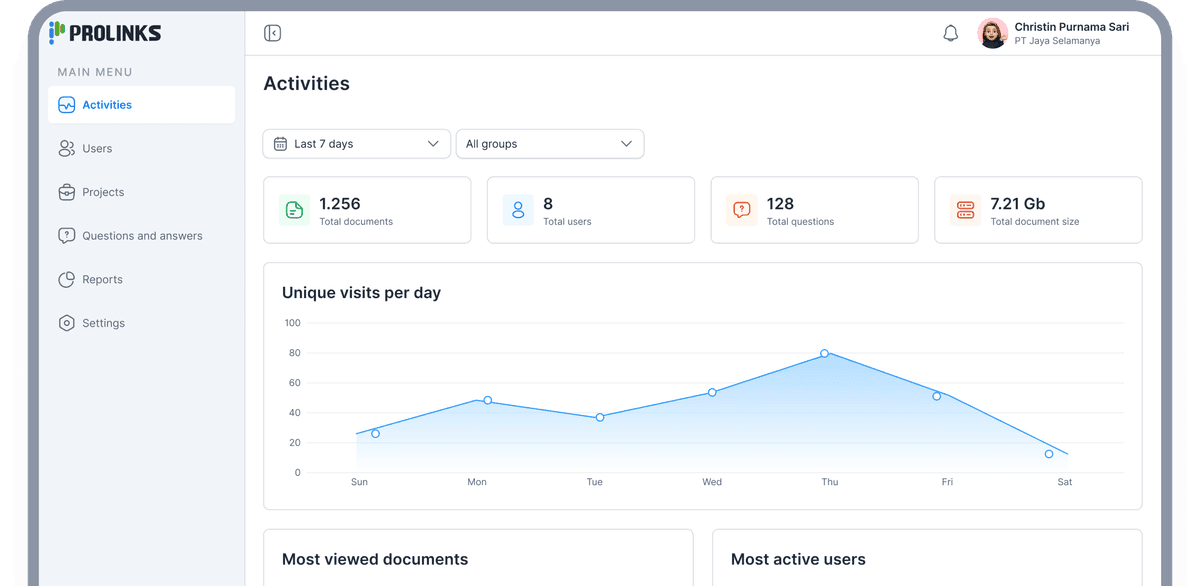The image size is (1200, 586).
Task: Click the Activities pulse icon in sidebar
Action: [67, 105]
